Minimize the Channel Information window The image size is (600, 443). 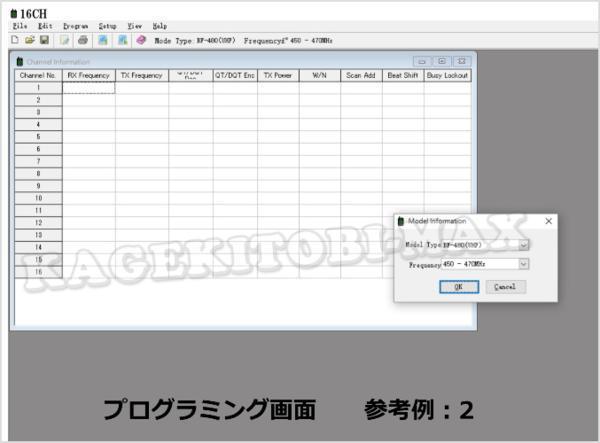coord(422,61)
